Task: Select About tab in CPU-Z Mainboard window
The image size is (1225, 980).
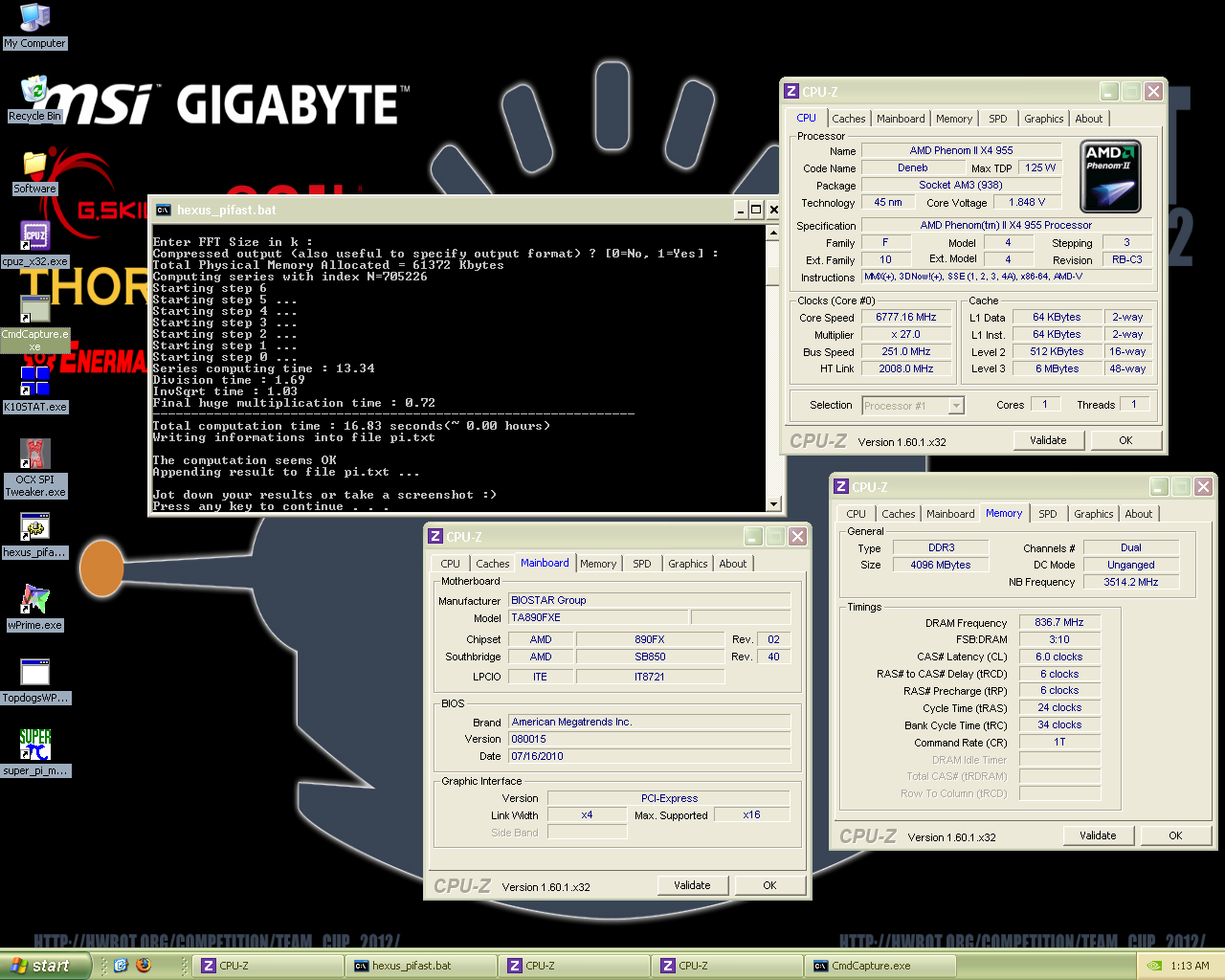Action: click(x=732, y=564)
